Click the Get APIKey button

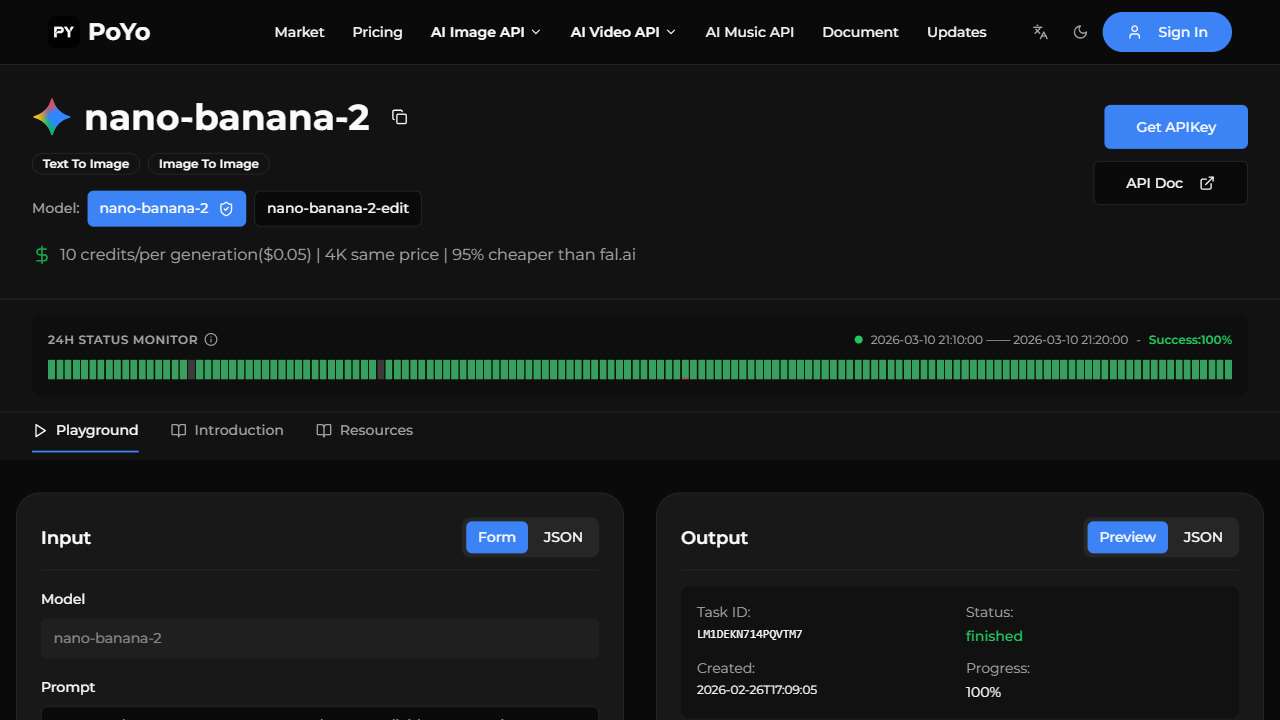[1175, 127]
